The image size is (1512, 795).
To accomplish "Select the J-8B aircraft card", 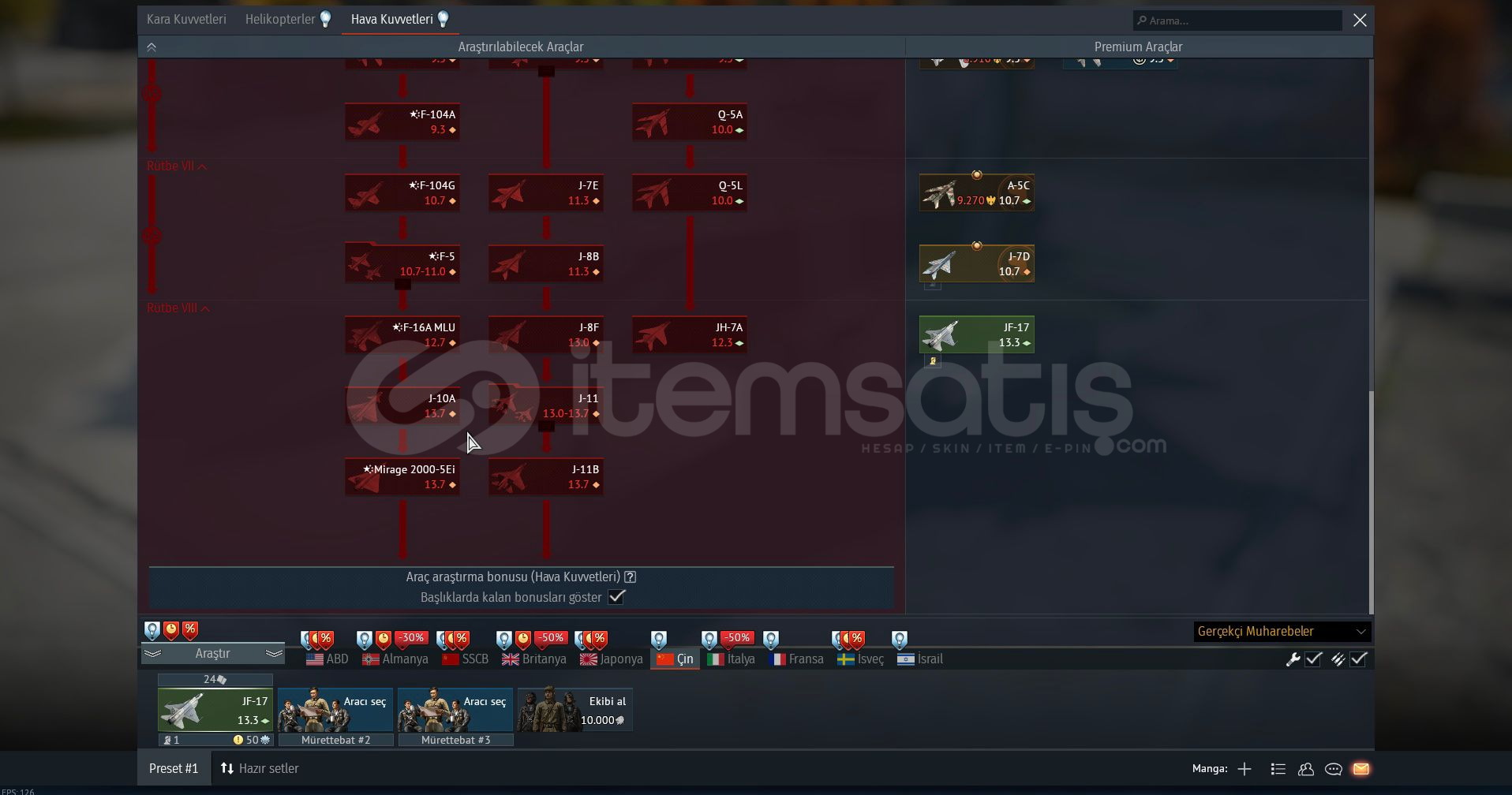I will [546, 263].
